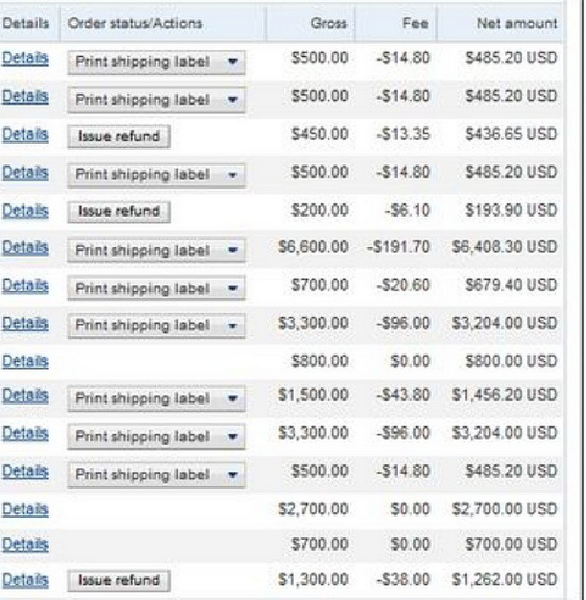Open Details link for $800.00 transaction
The image size is (586, 600).
(25, 361)
